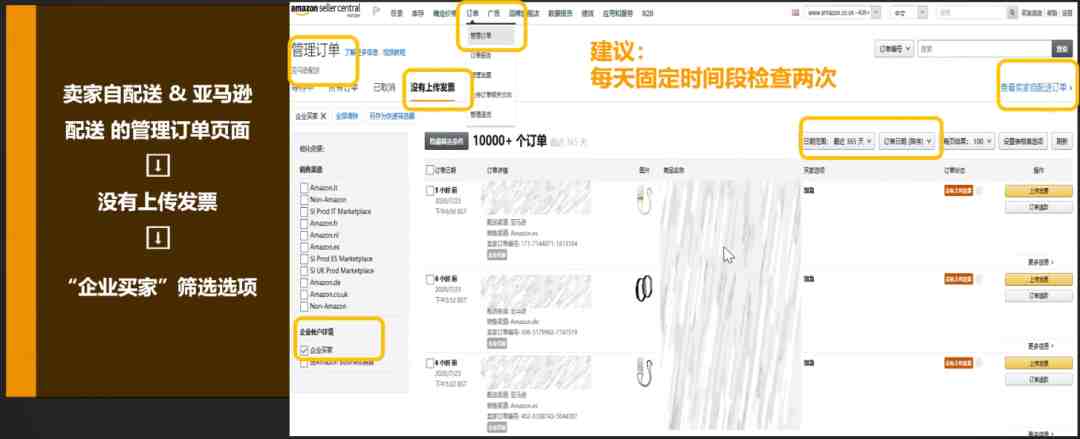Open the second order's black ring product image
Image resolution: width=1080 pixels, height=439 pixels.
coord(643,288)
